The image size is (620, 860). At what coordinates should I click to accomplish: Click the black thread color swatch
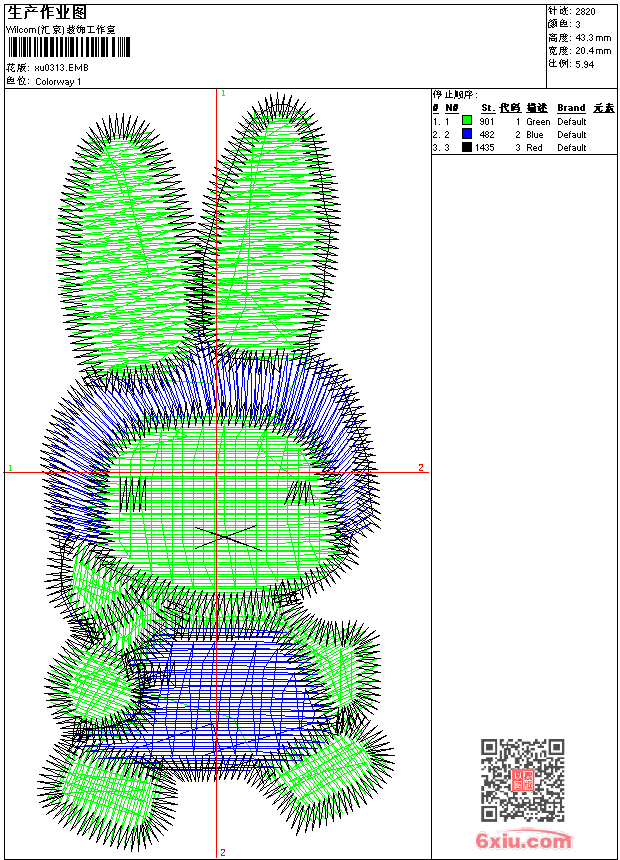tap(467, 146)
